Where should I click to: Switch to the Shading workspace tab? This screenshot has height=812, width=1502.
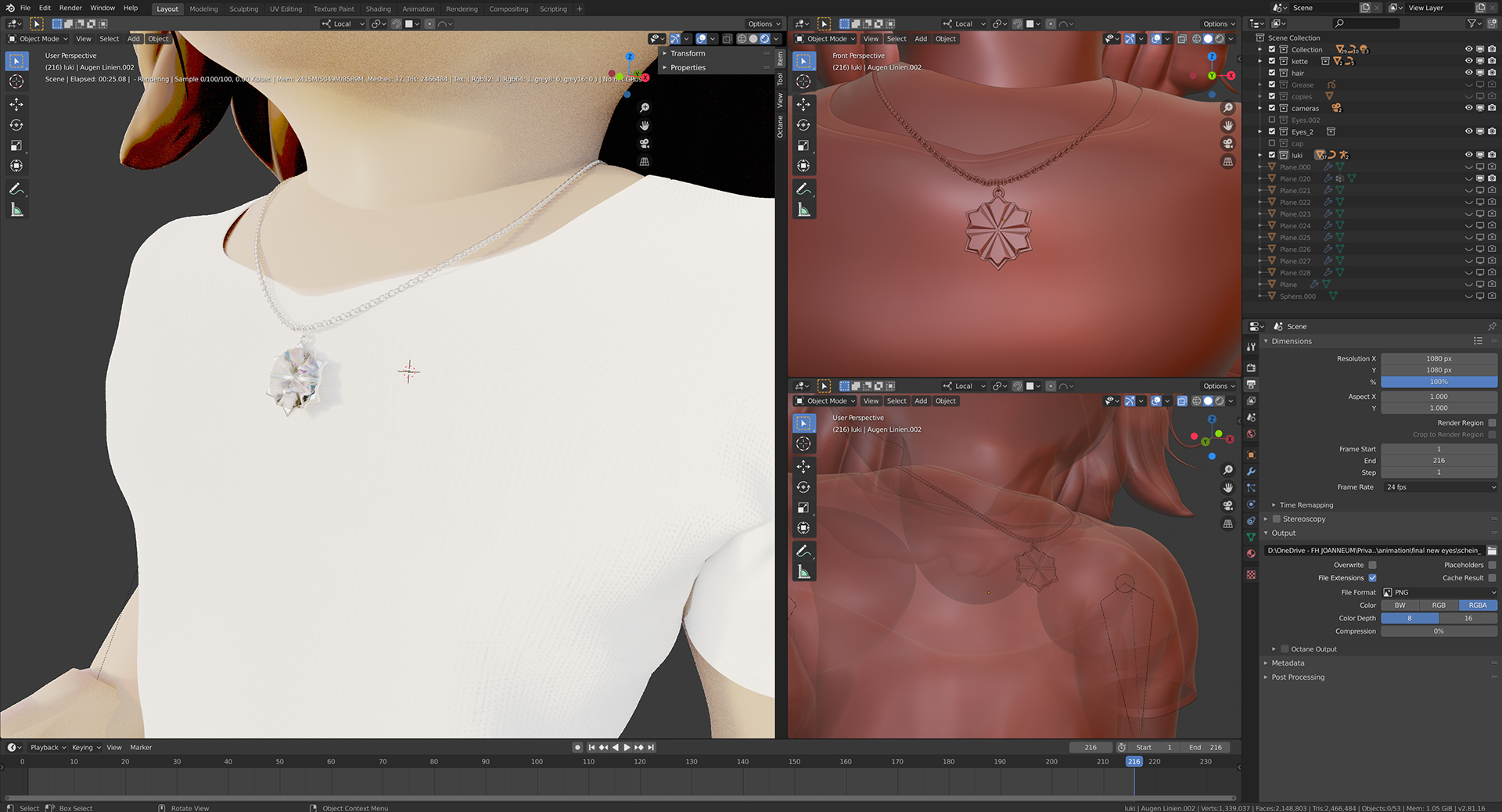tap(378, 9)
